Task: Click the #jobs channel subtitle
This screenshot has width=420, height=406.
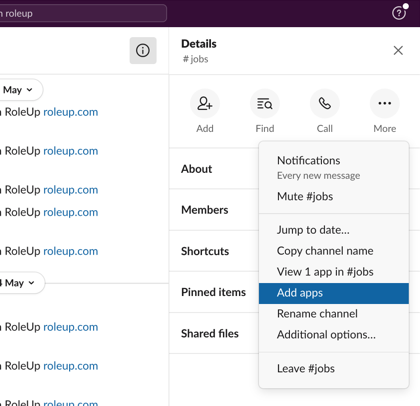Action: tap(195, 59)
